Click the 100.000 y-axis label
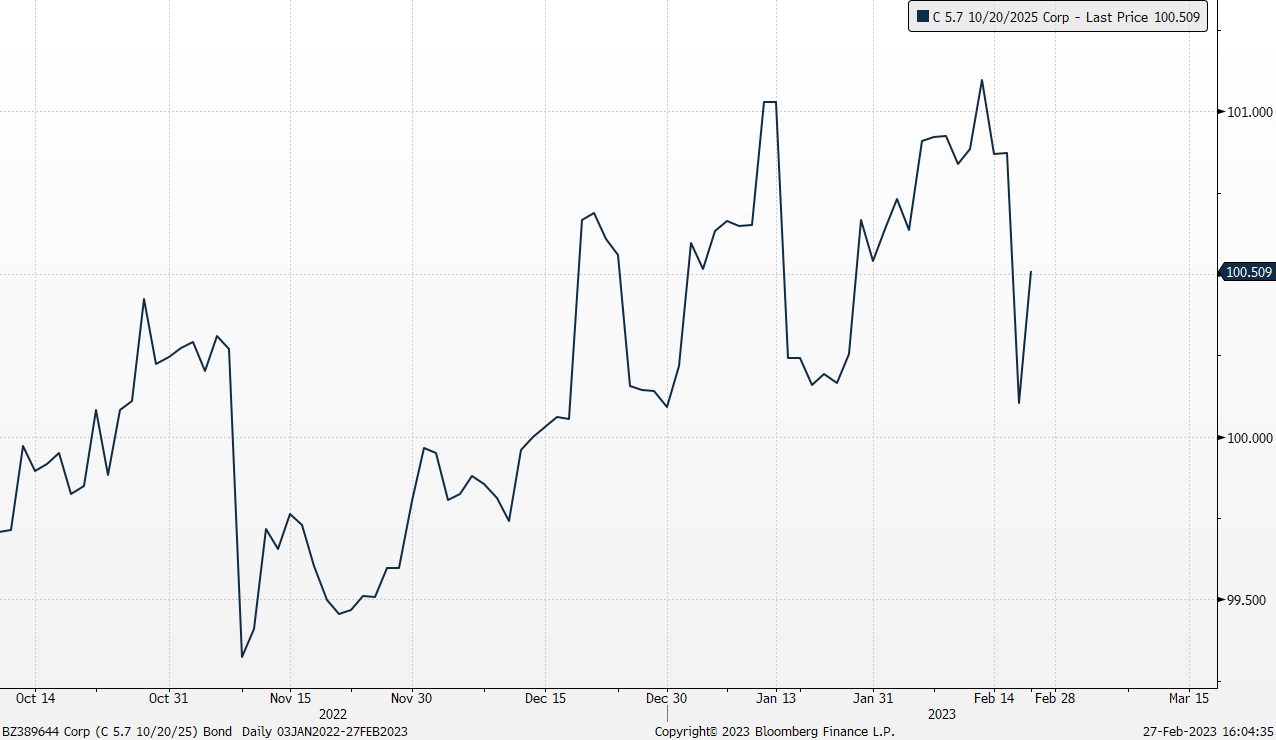 [1249, 437]
